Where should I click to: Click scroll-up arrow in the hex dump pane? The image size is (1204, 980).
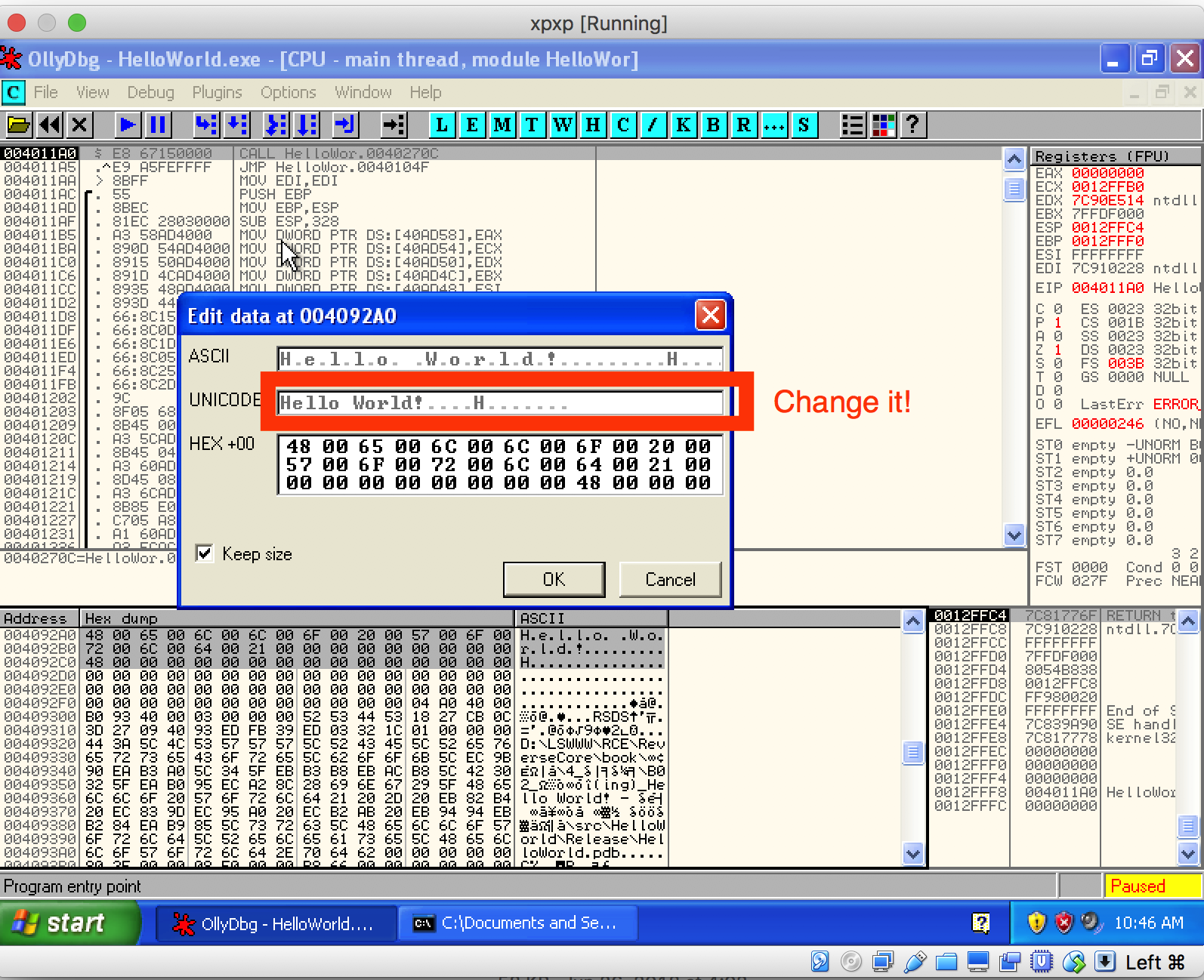click(x=913, y=621)
